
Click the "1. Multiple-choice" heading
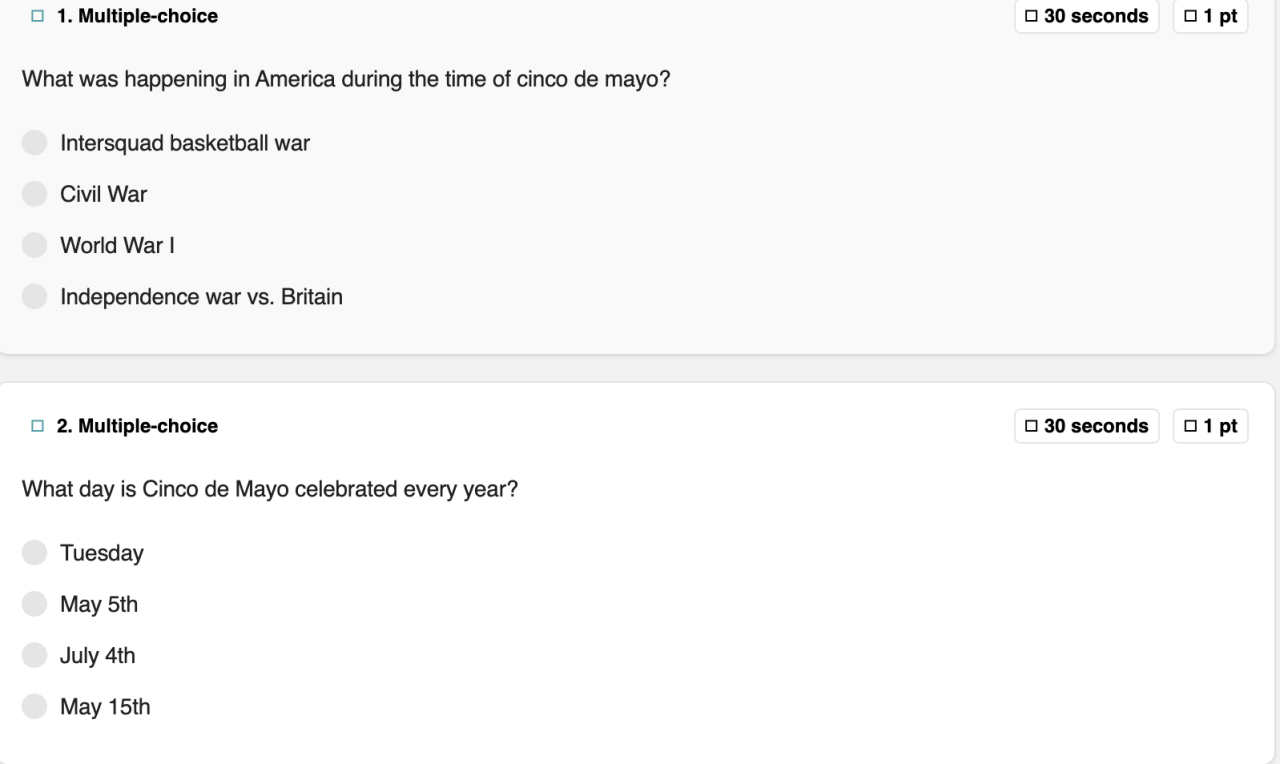click(137, 16)
